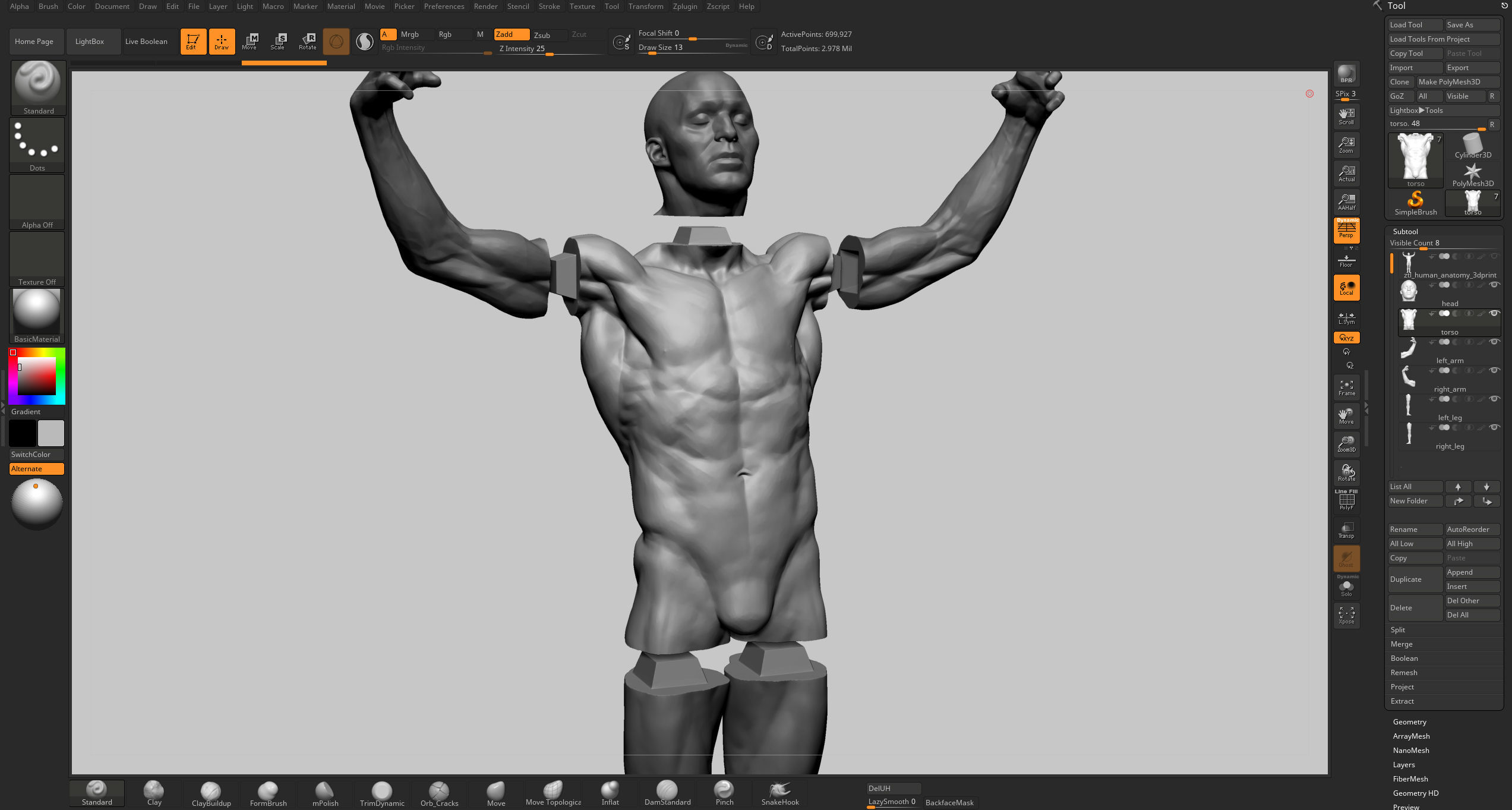This screenshot has width=1512, height=810.
Task: Adjust the Z Intensity slider
Action: (x=550, y=49)
